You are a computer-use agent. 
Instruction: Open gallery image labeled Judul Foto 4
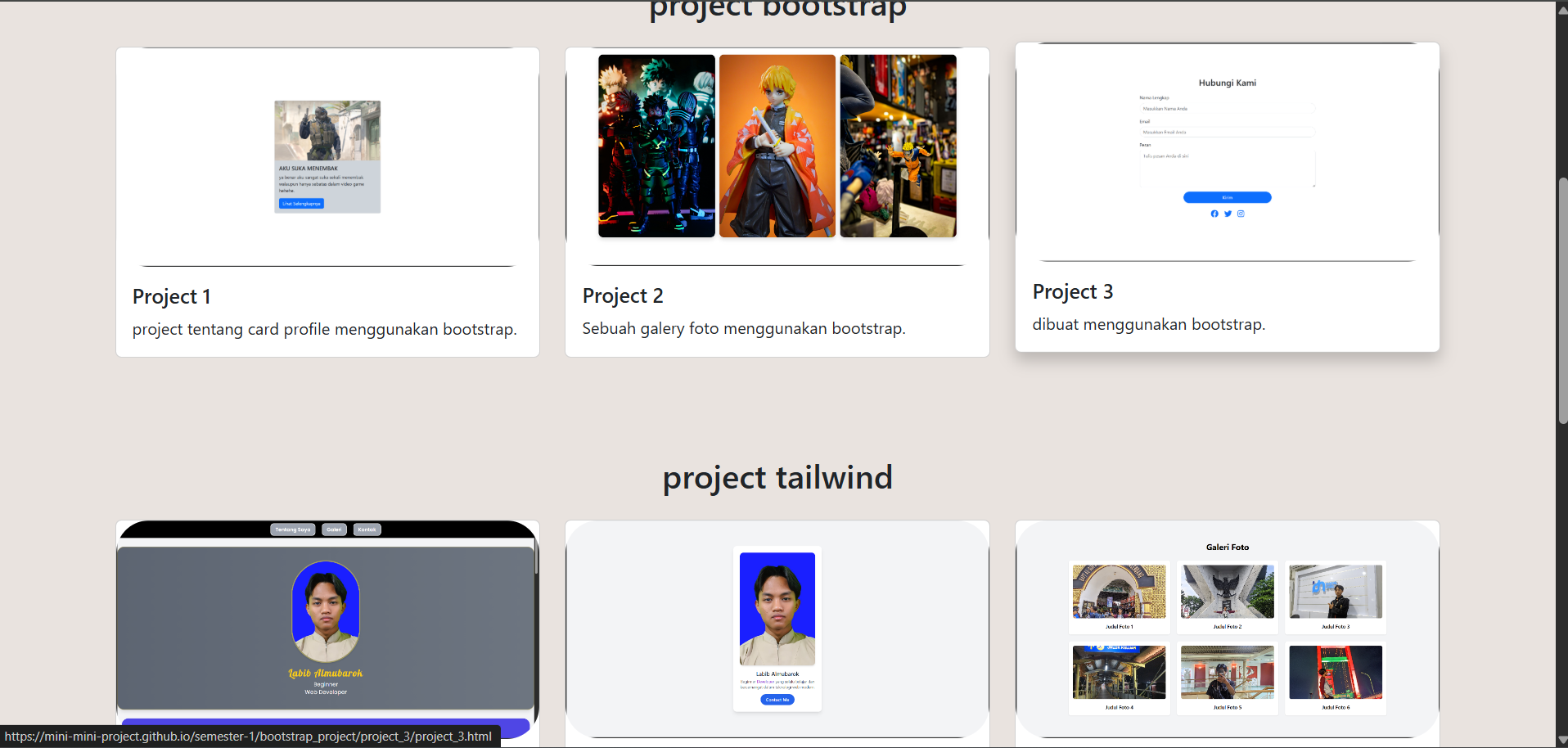[x=1120, y=672]
